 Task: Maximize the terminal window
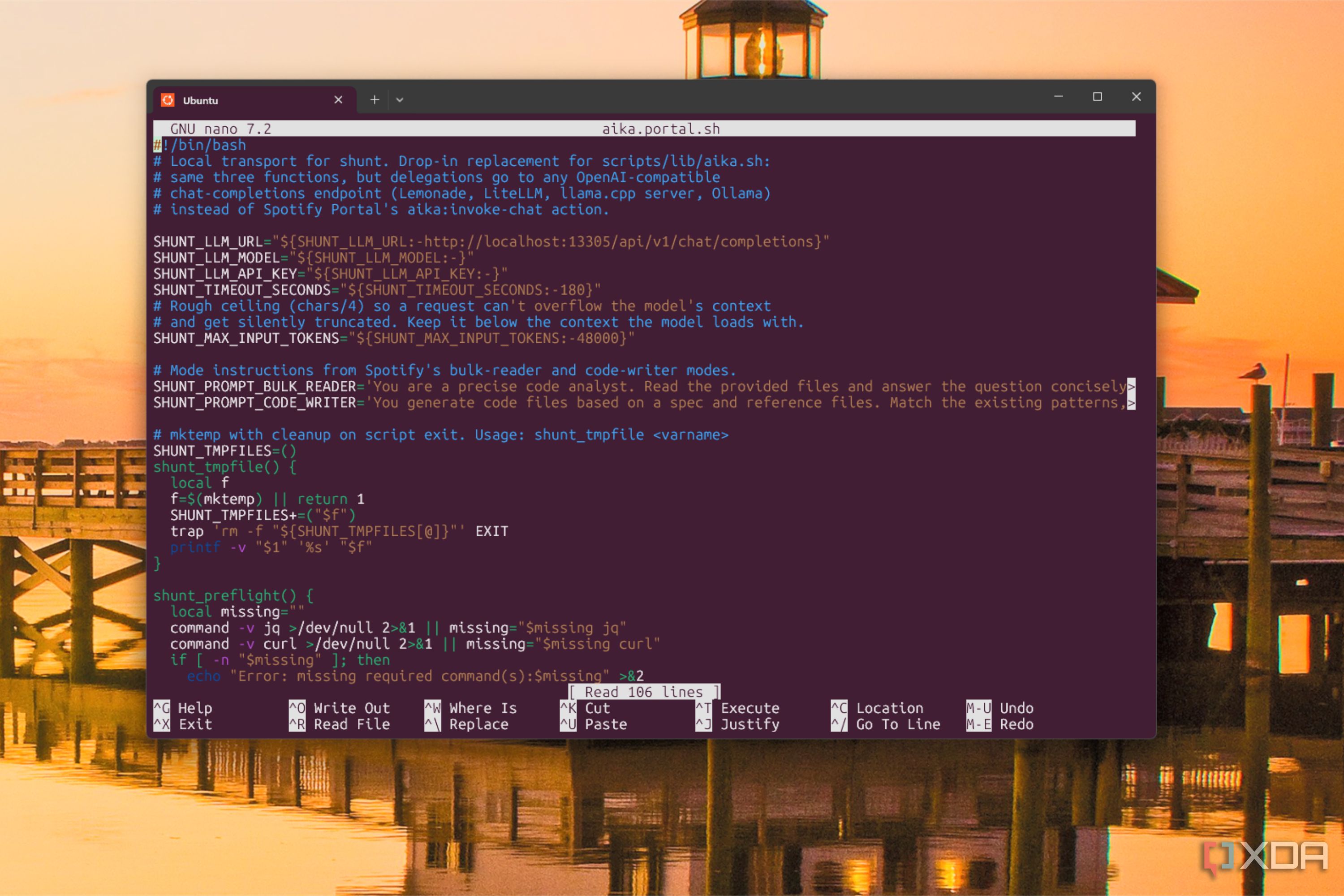(x=1097, y=97)
